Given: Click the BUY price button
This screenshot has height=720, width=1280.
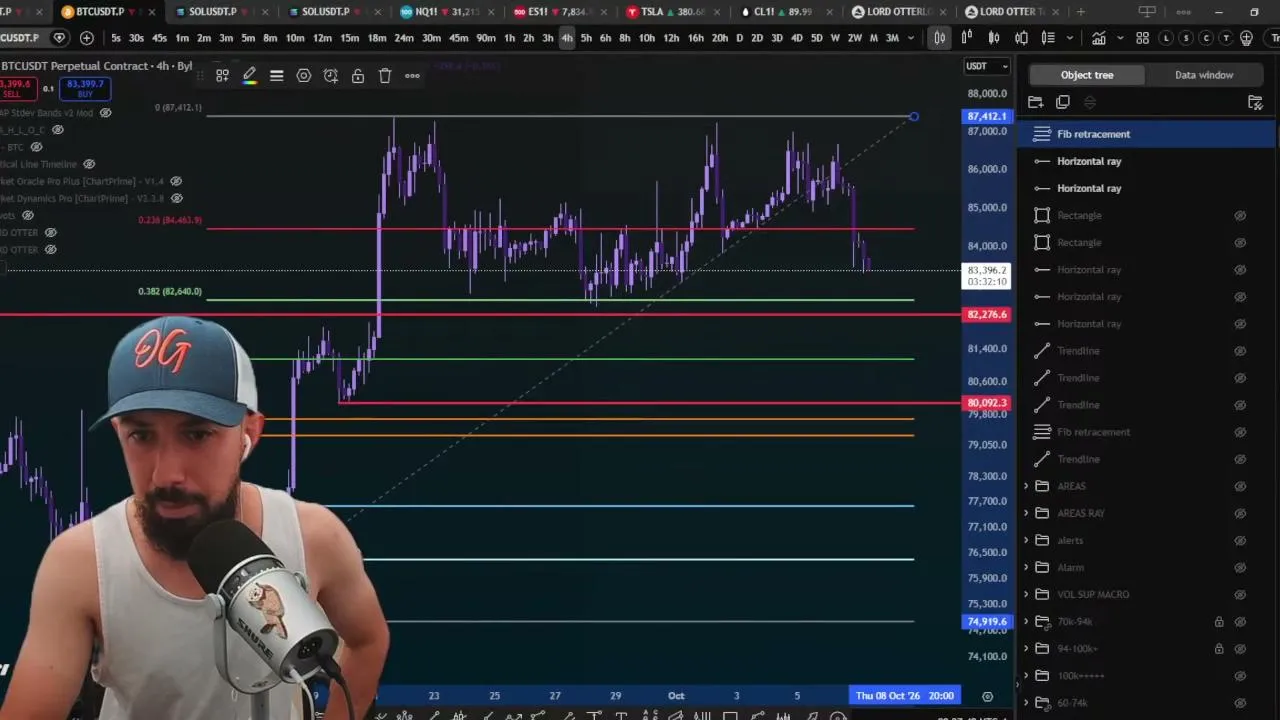Looking at the screenshot, I should tap(85, 89).
